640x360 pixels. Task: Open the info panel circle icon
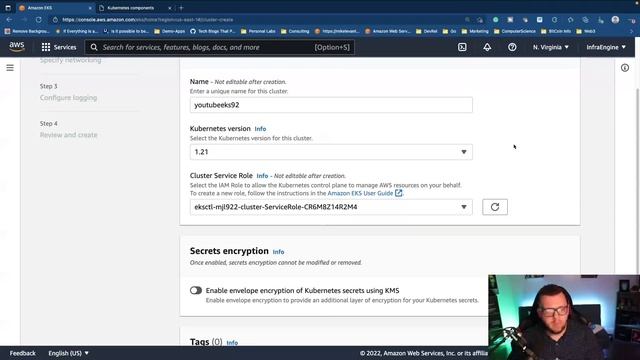625,68
